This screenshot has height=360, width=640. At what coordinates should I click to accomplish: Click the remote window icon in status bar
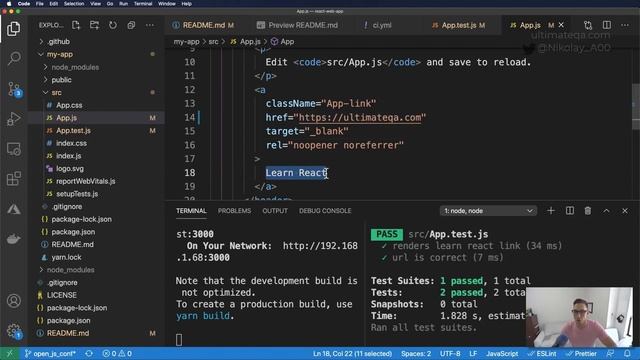[9, 353]
